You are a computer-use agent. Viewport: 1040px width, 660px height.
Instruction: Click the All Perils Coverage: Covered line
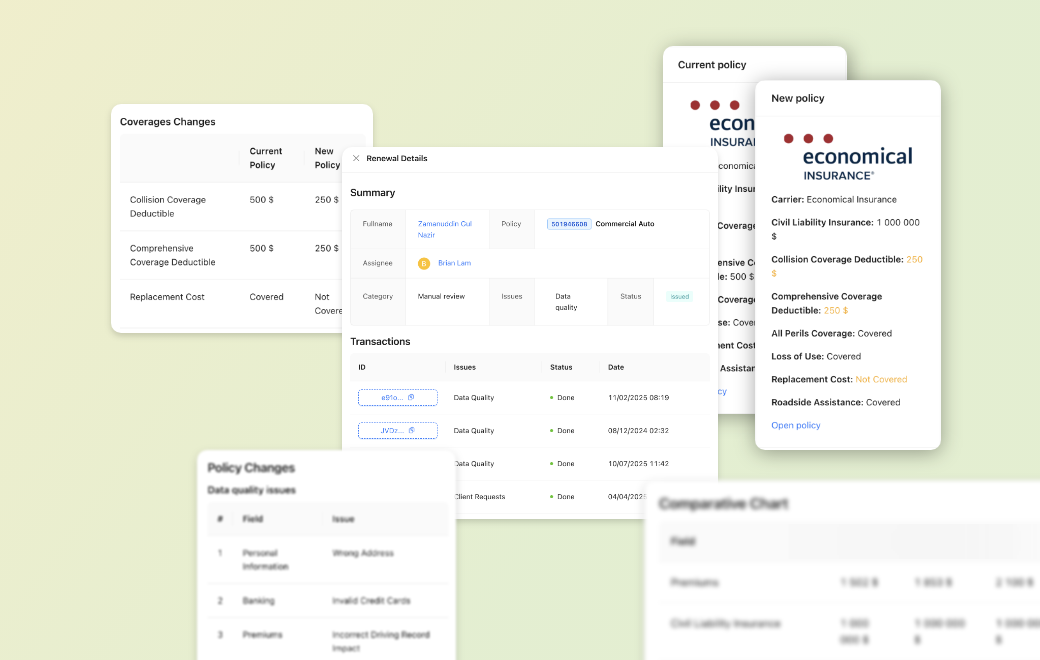coord(832,334)
